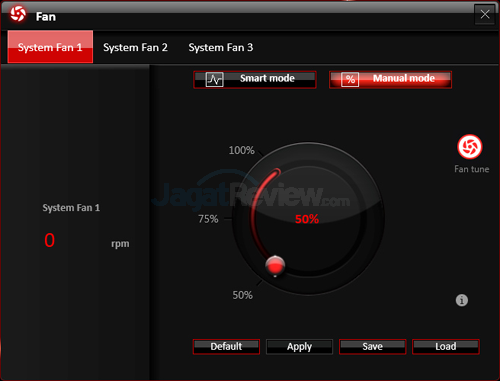The height and width of the screenshot is (381, 500).
Task: Switch to System Fan 3 tab
Action: click(221, 47)
